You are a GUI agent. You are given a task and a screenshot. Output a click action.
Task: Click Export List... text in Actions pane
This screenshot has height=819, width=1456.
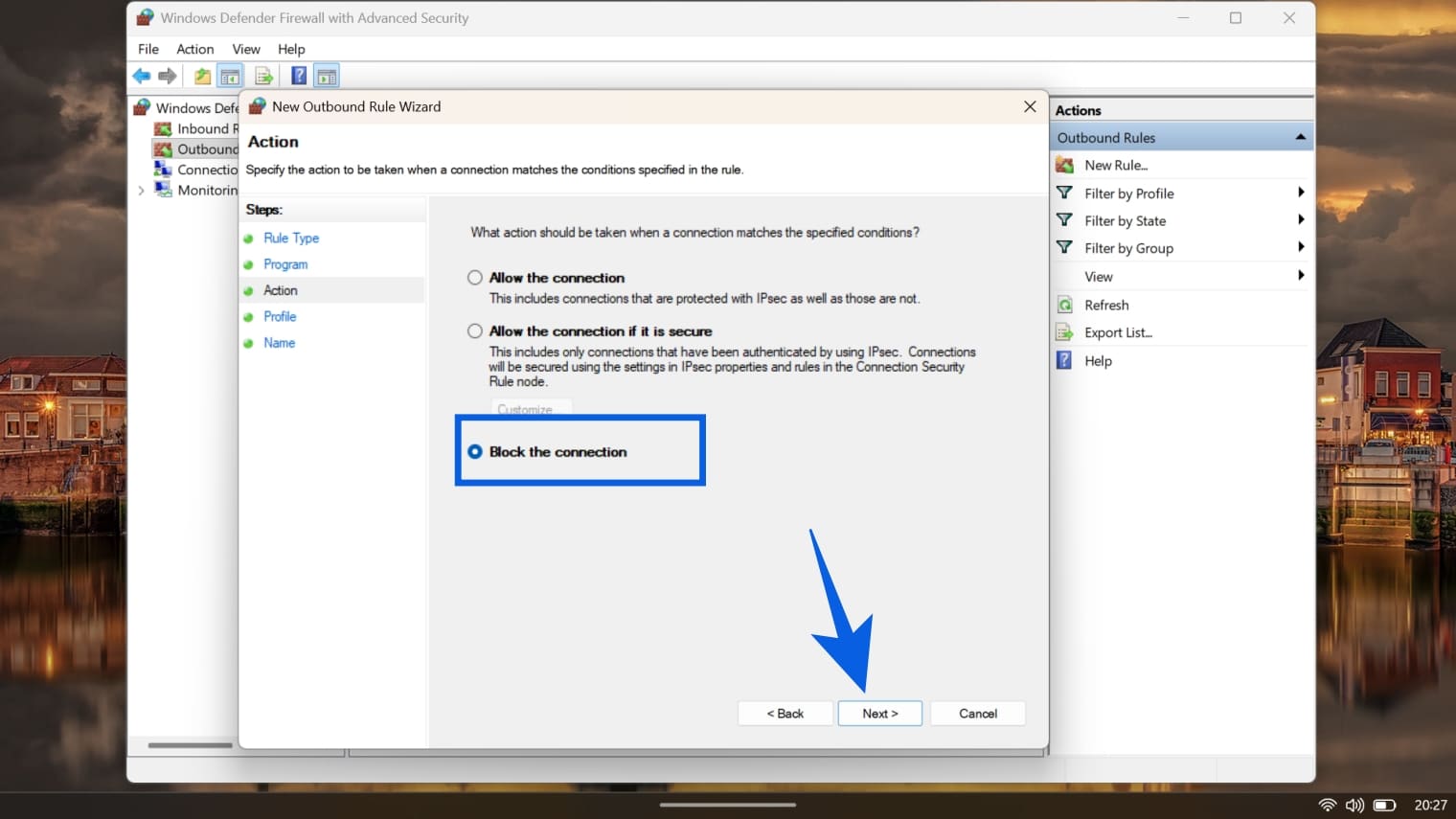1118,332
